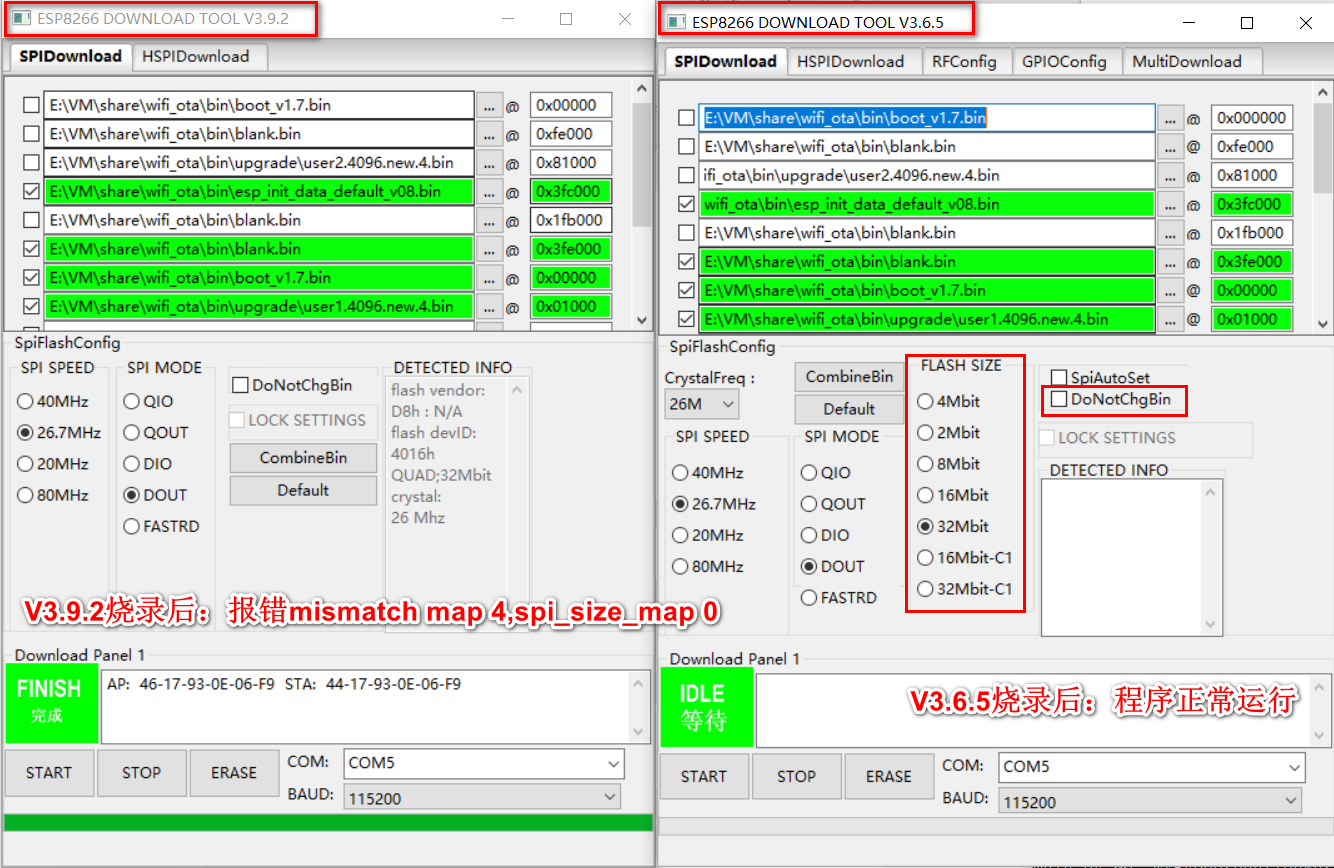Click ERASE button in V3.6.5 window
1334x868 pixels.
(x=889, y=777)
